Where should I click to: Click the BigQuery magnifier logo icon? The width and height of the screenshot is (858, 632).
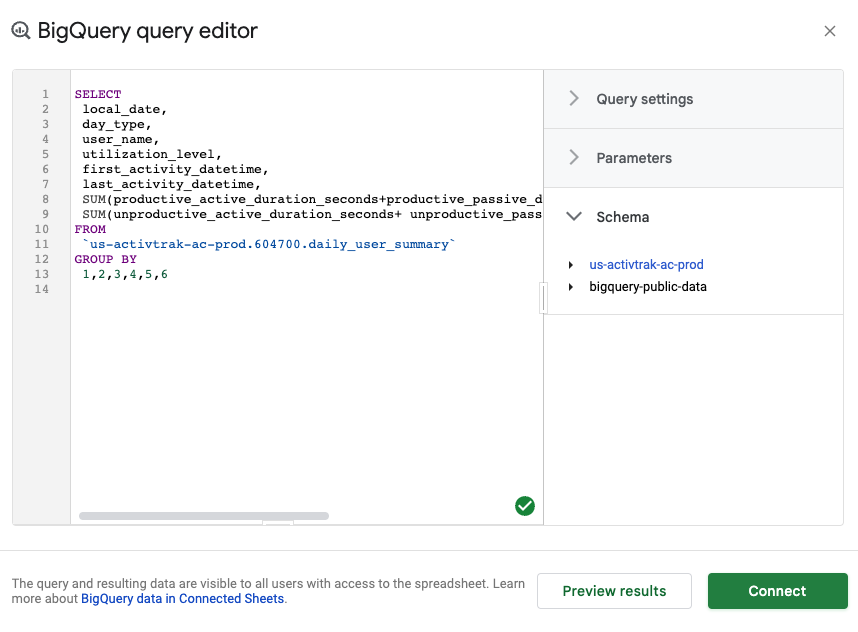pos(21,31)
